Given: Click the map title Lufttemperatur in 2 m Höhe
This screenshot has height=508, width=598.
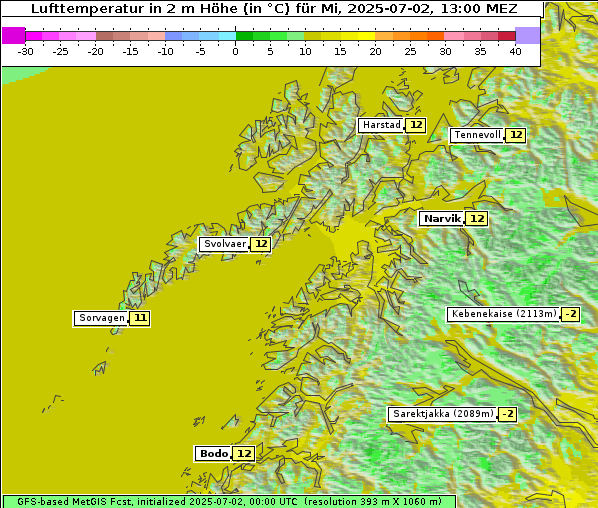Looking at the screenshot, I should click(x=274, y=8).
